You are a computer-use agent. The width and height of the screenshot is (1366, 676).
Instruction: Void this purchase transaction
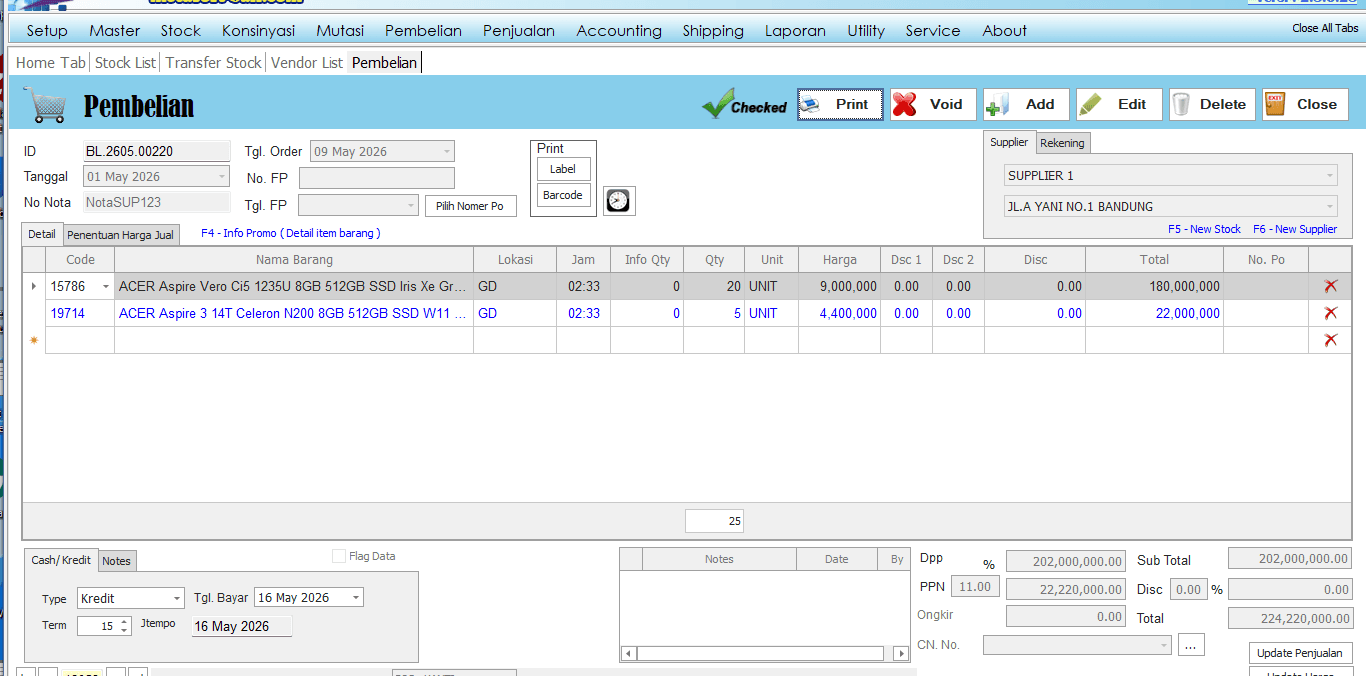coord(933,104)
